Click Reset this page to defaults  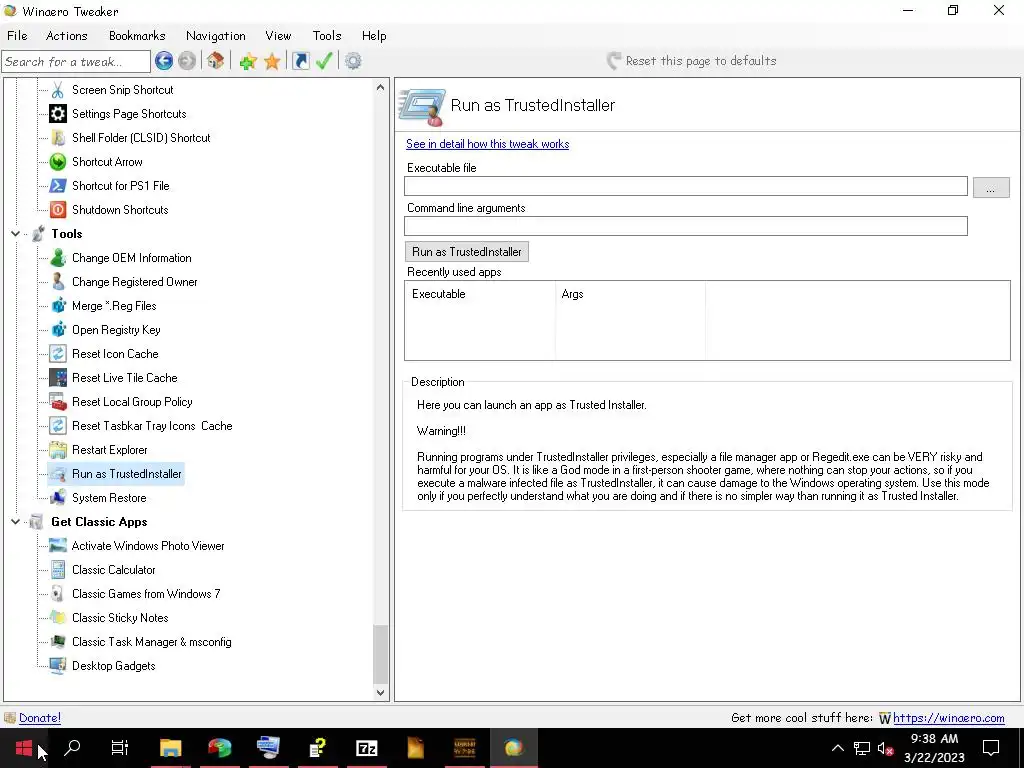coord(692,61)
